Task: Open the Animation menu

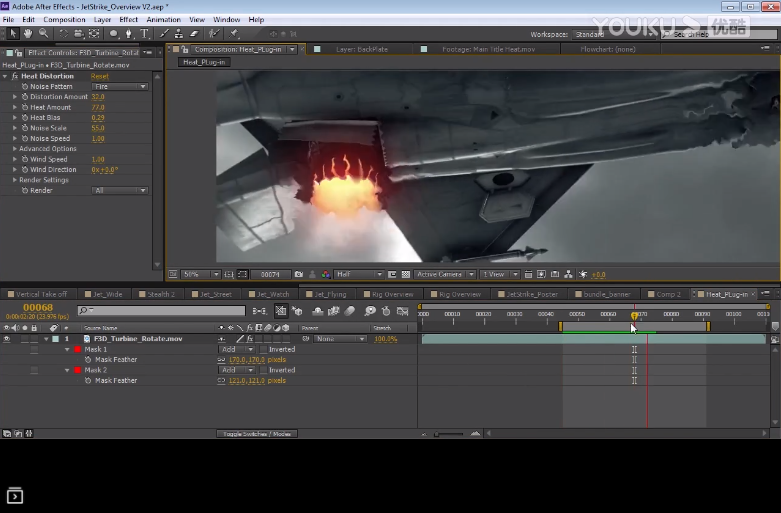Action: (x=163, y=19)
